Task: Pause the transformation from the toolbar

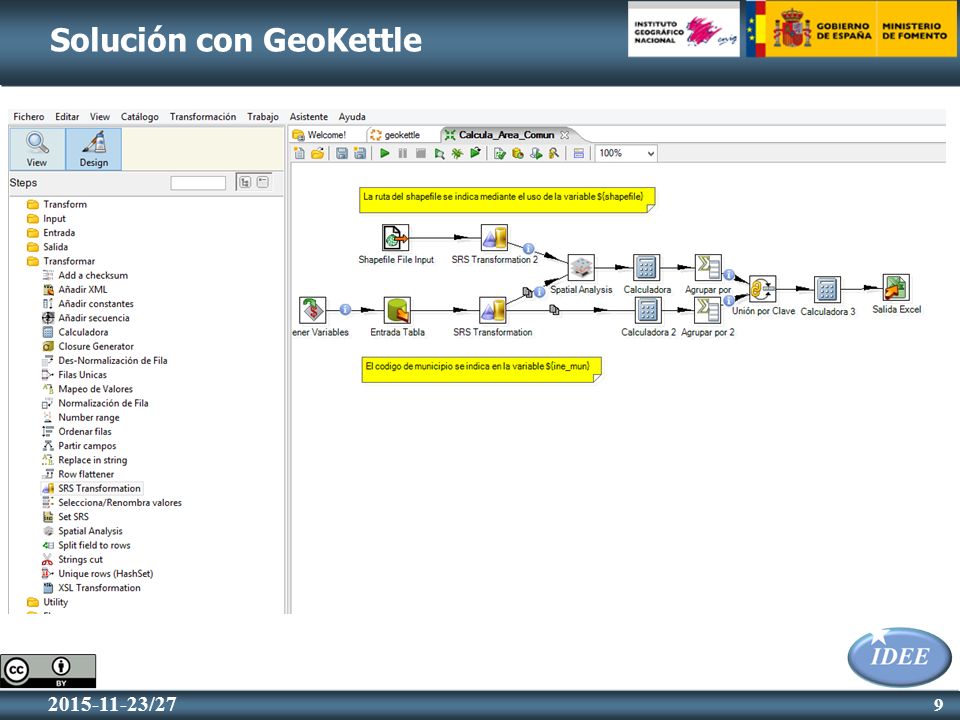Action: pos(402,153)
